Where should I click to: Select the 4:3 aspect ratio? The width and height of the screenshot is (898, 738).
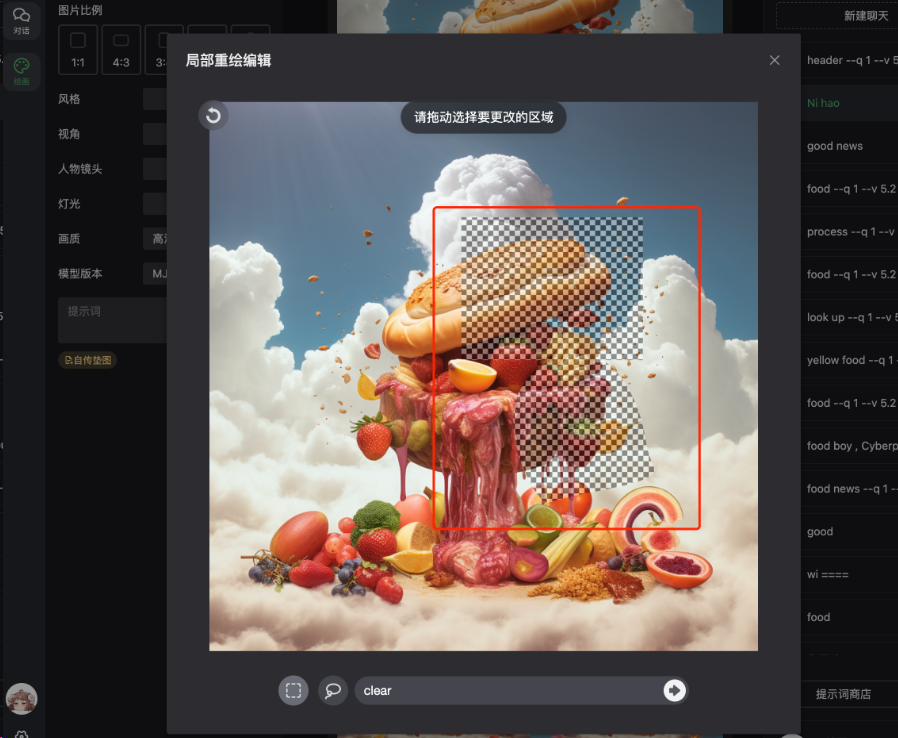tap(120, 49)
